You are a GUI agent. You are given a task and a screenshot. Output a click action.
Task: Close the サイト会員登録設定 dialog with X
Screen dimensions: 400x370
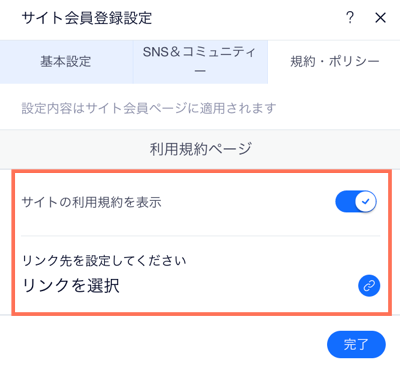[380, 18]
